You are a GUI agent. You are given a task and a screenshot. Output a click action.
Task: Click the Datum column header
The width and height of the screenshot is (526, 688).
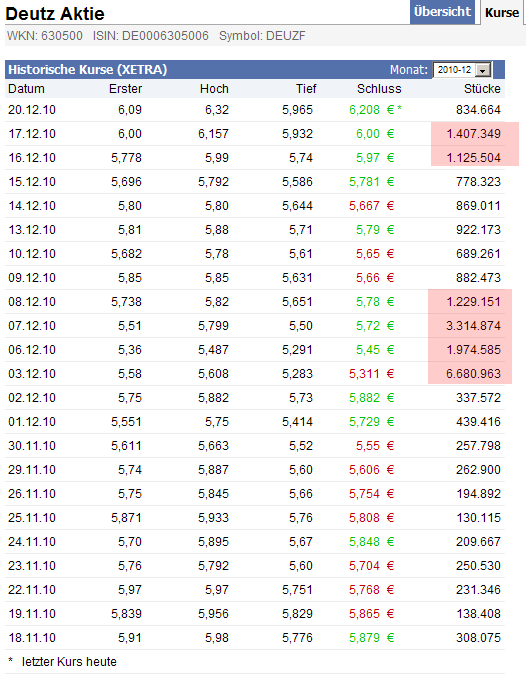(x=26, y=89)
